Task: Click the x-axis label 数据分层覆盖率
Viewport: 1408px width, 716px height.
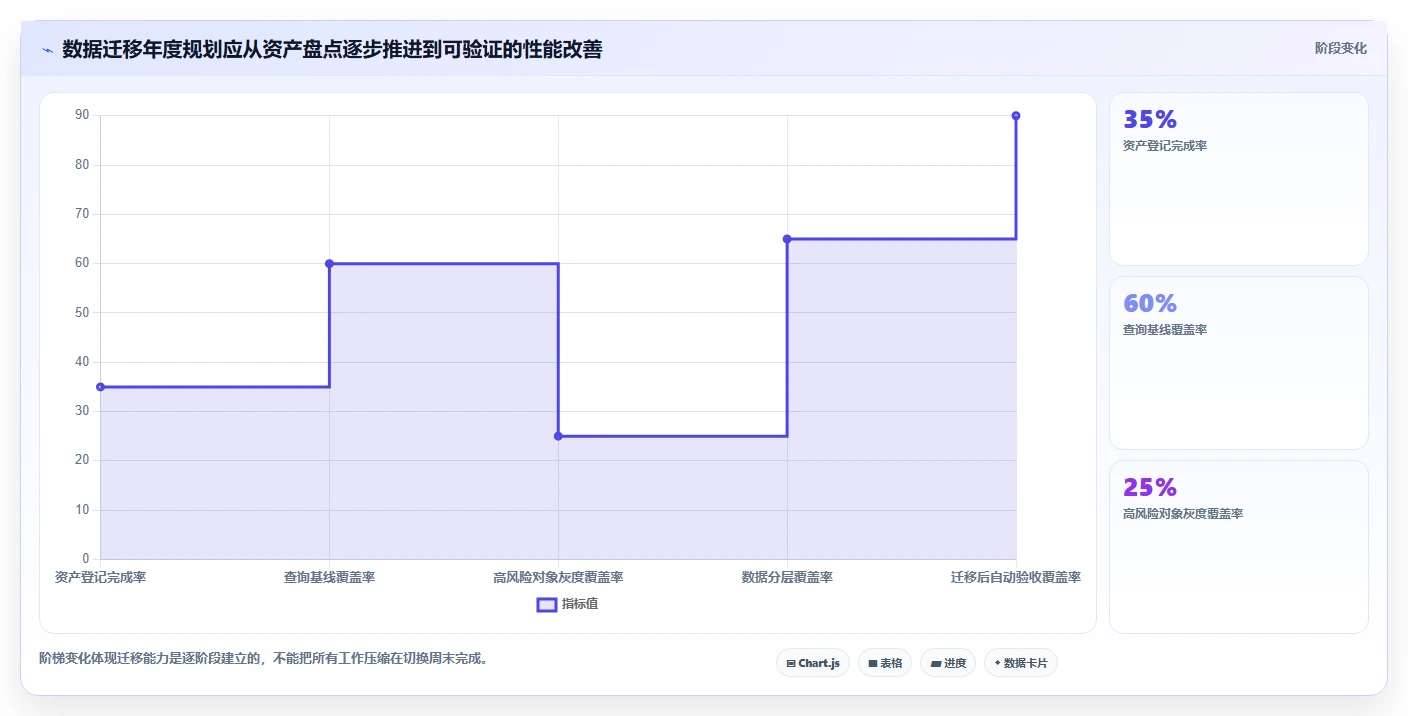Action: pyautogui.click(x=787, y=577)
